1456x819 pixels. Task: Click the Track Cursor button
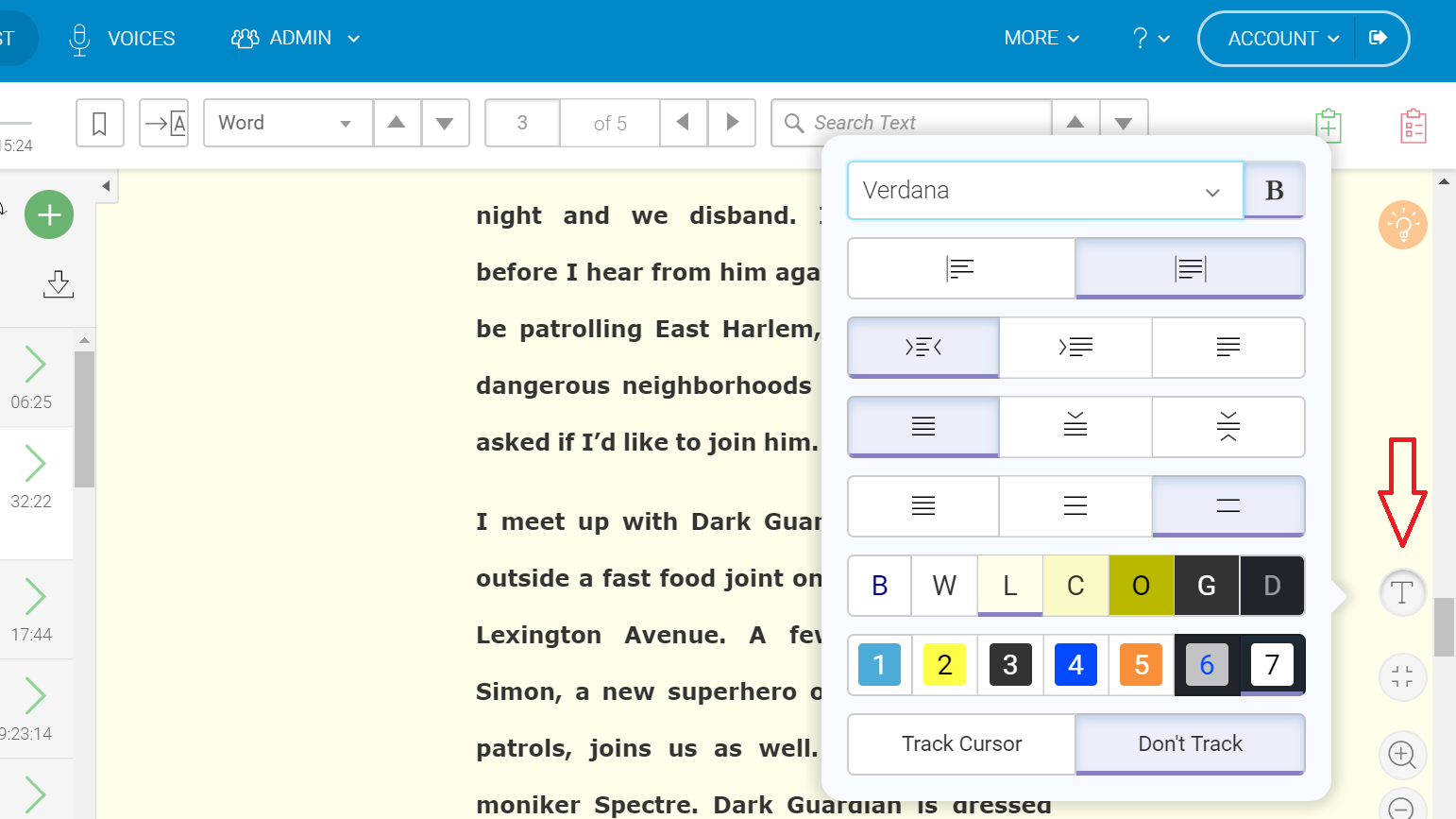click(x=961, y=744)
